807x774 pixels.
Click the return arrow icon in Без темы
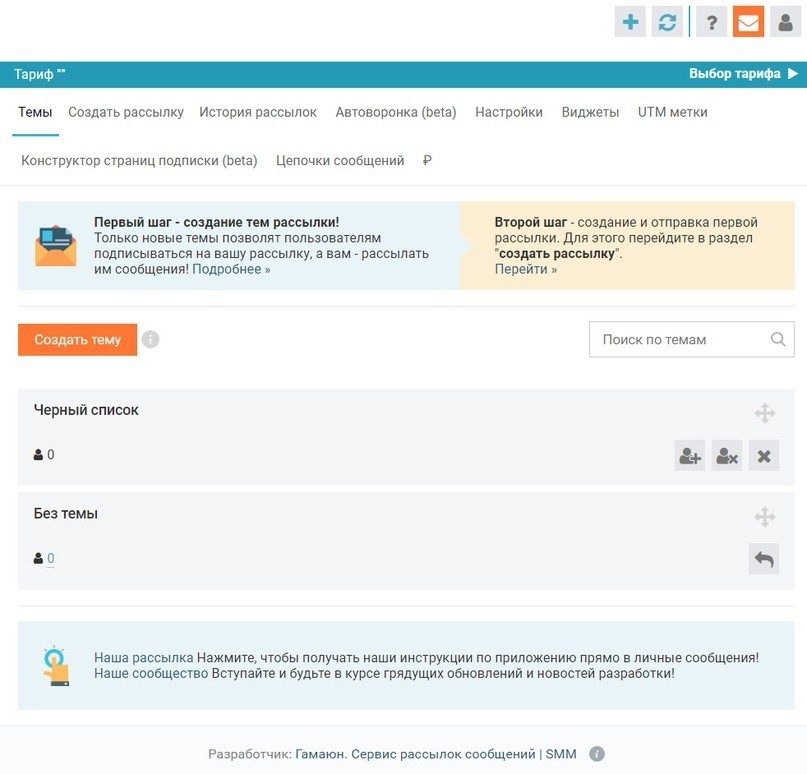[764, 559]
